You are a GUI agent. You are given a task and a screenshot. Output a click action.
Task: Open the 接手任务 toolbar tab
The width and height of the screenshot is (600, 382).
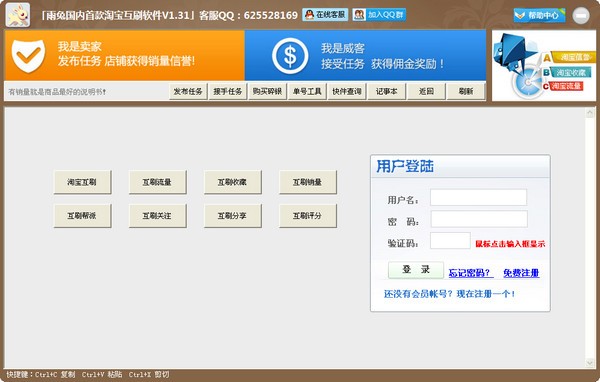pyautogui.click(x=228, y=91)
